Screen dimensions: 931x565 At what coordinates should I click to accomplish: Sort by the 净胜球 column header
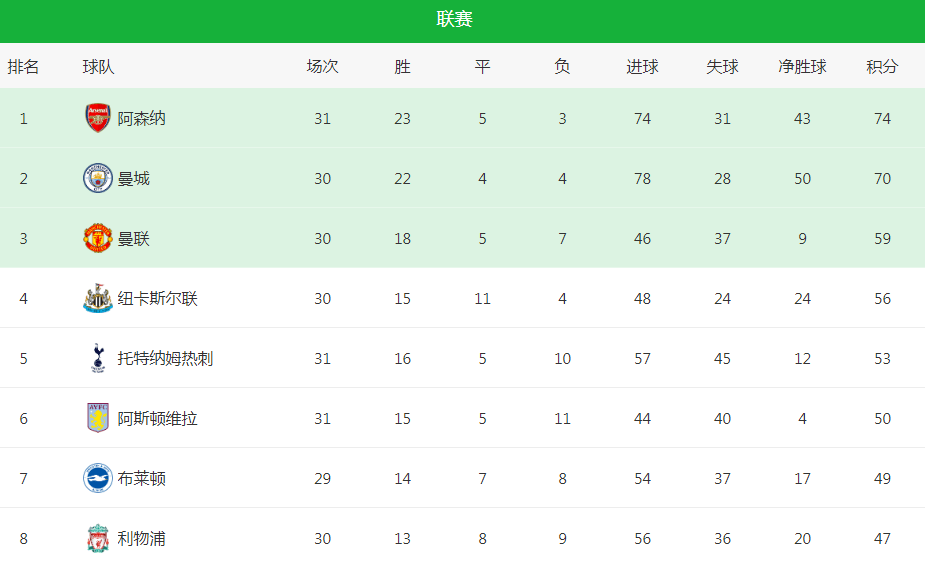802,66
